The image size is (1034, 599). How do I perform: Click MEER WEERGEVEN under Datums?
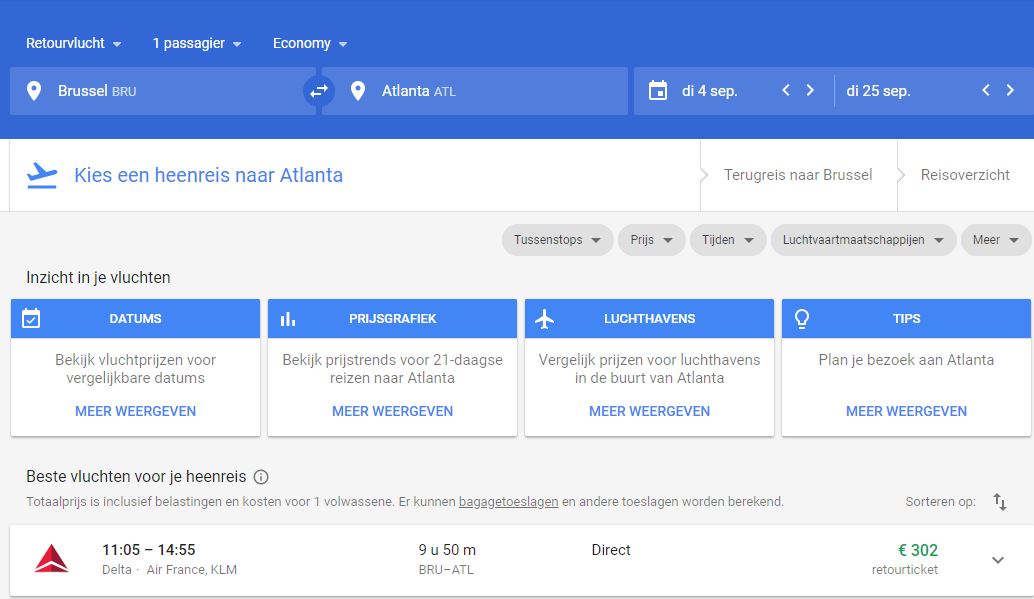pos(135,412)
